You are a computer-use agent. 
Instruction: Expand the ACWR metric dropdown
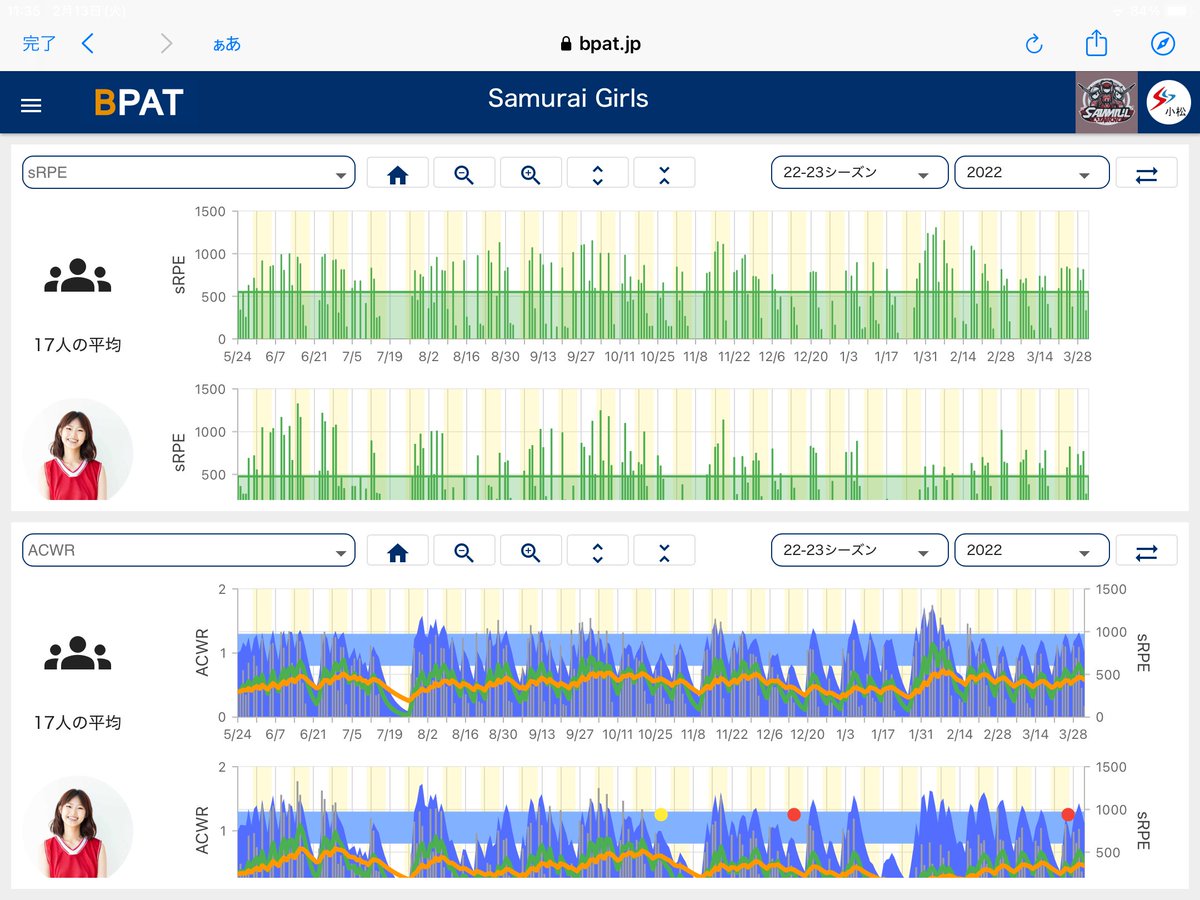point(189,550)
